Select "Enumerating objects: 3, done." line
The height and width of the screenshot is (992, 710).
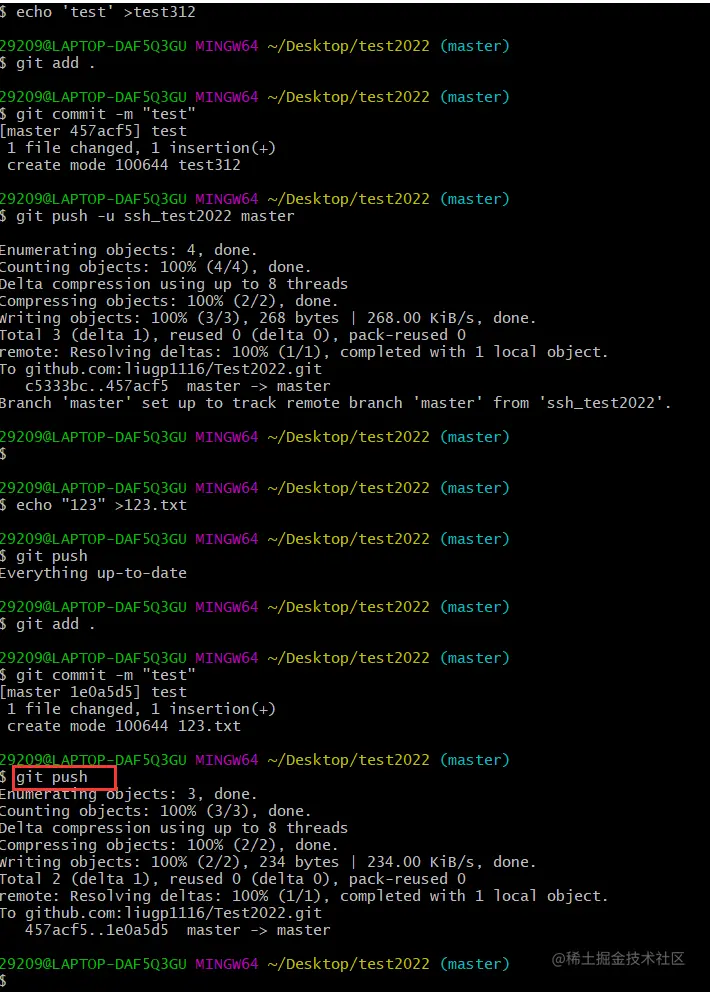click(128, 794)
